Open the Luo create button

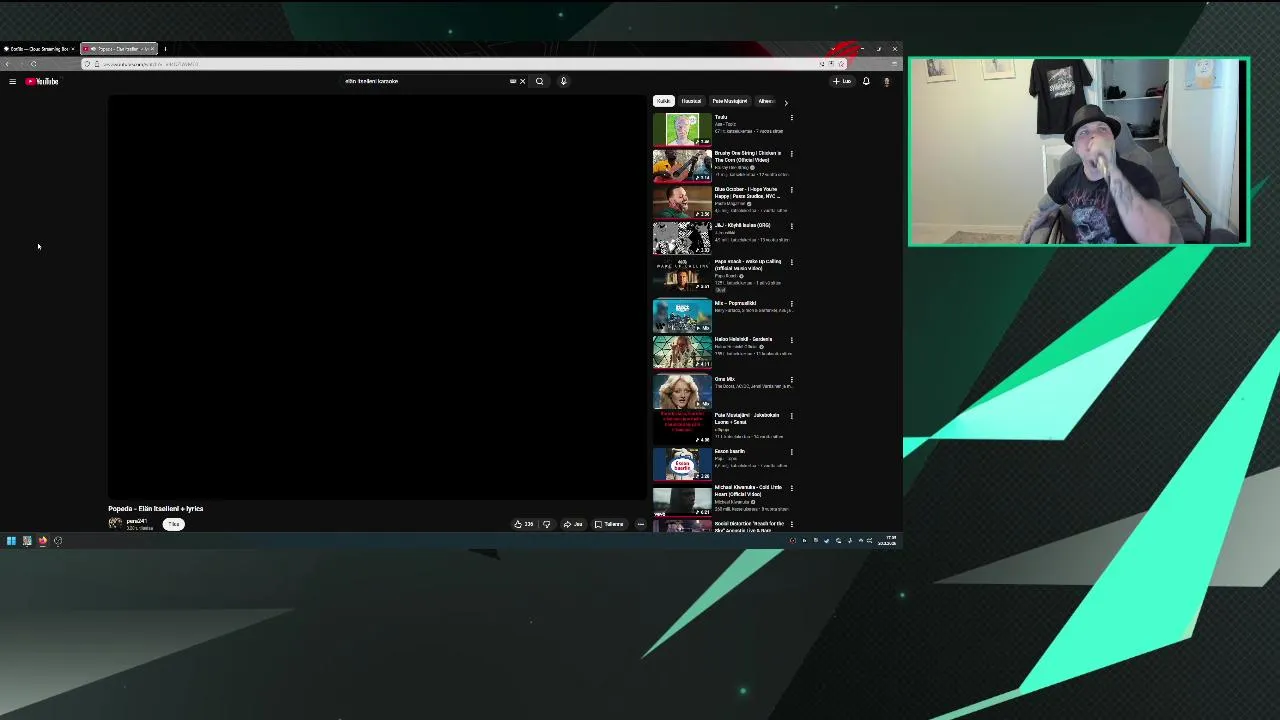[x=842, y=82]
